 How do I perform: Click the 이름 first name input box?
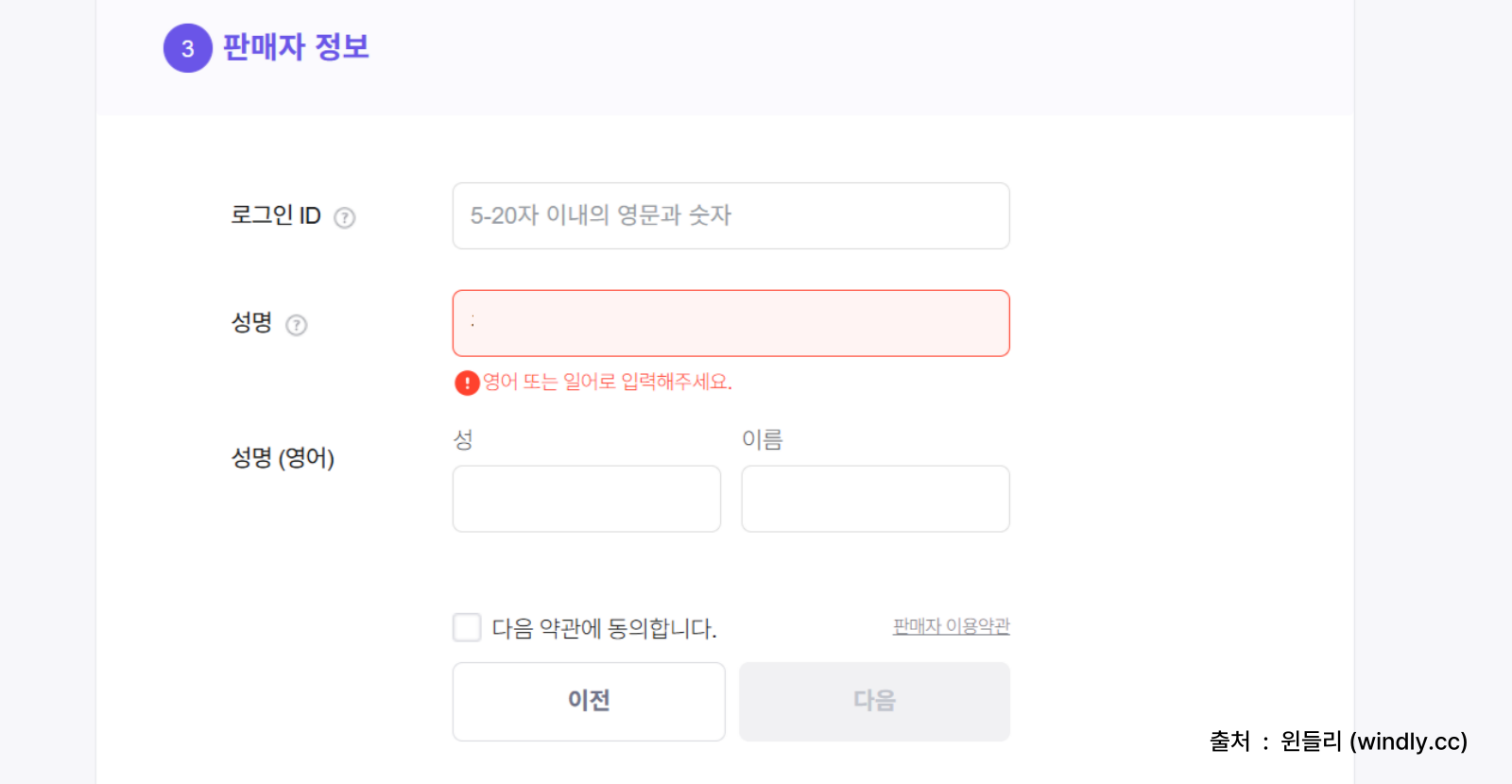[x=874, y=498]
